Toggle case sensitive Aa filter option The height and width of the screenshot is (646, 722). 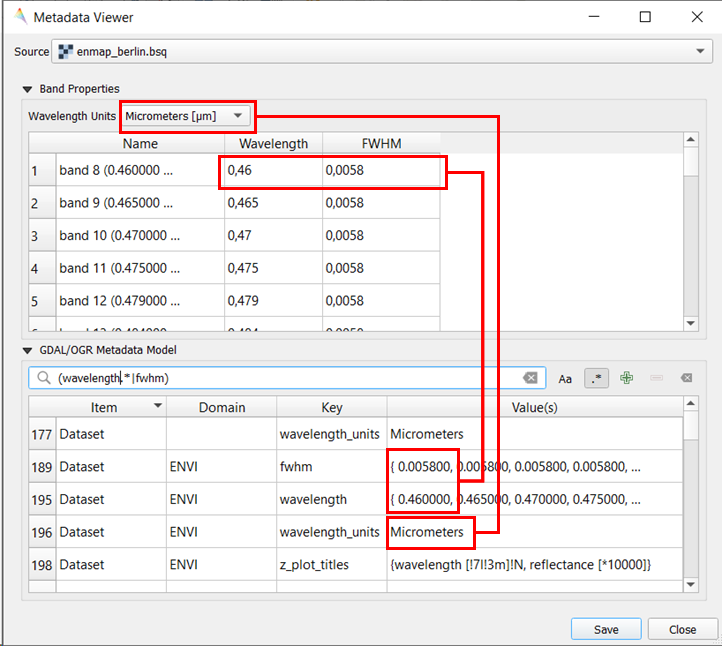coord(565,378)
